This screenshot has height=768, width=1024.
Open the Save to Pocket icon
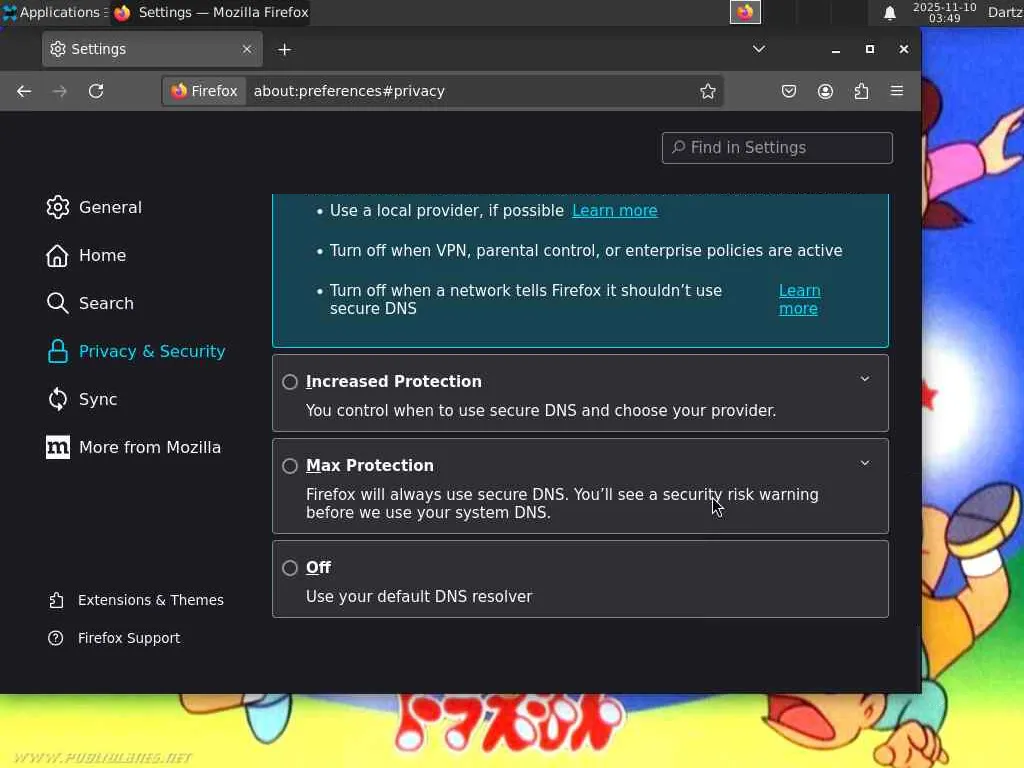coord(789,91)
